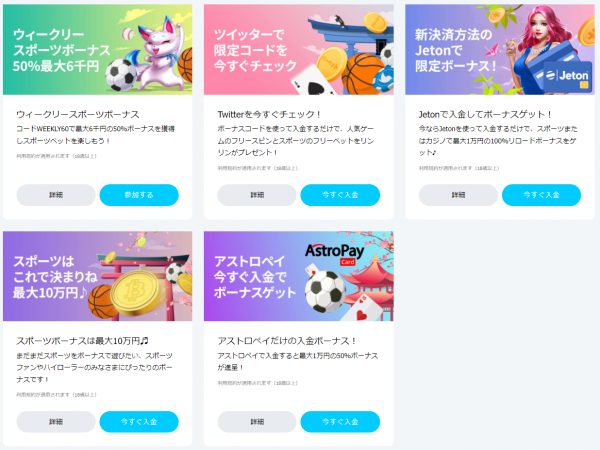Image resolution: width=600 pixels, height=450 pixels.
Task: Click the Jeton card logo in banner
Action: [567, 77]
